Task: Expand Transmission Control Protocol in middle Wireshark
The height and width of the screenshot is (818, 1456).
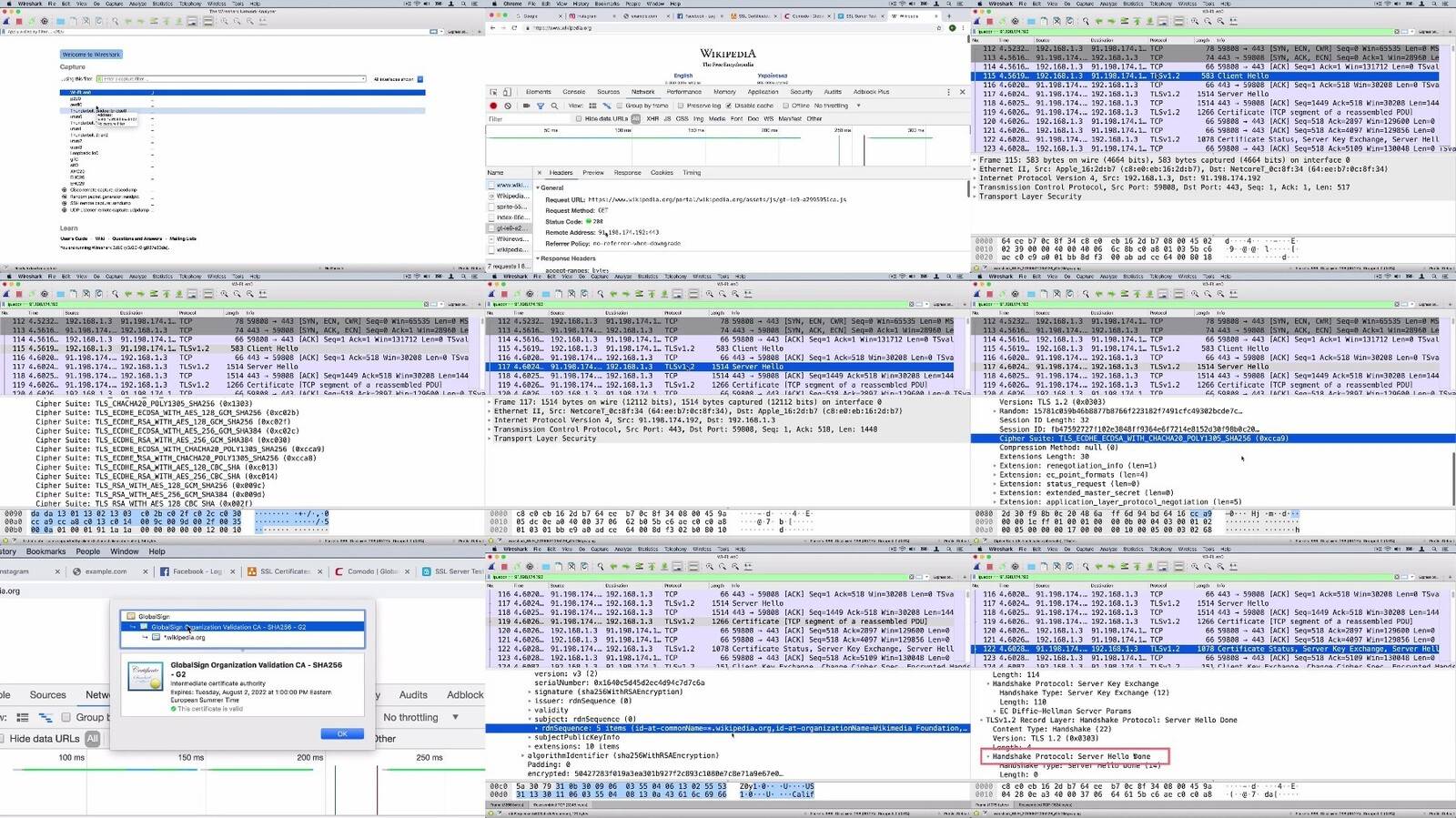Action: 490,429
